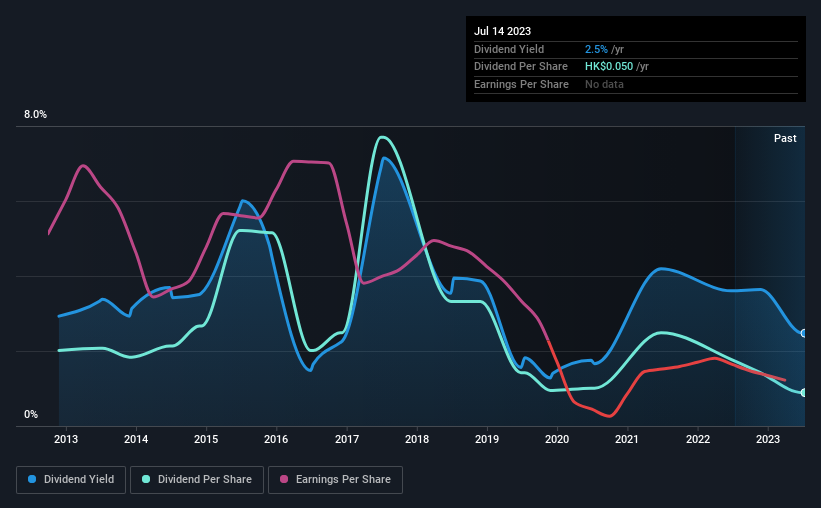Select the blue Dividend Yield endpoint marker

click(x=804, y=333)
